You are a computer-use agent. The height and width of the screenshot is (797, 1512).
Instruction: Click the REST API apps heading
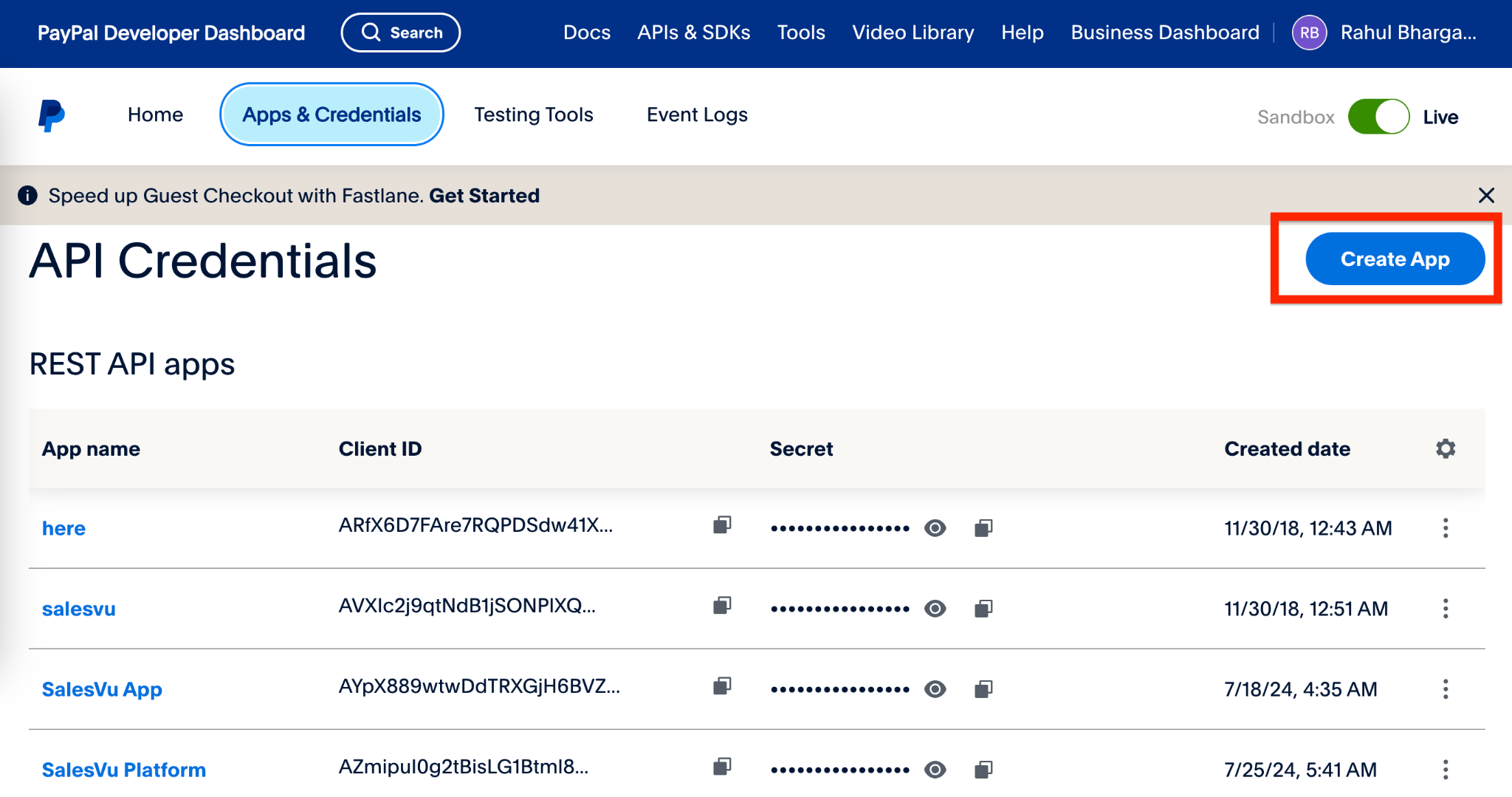pyautogui.click(x=132, y=364)
